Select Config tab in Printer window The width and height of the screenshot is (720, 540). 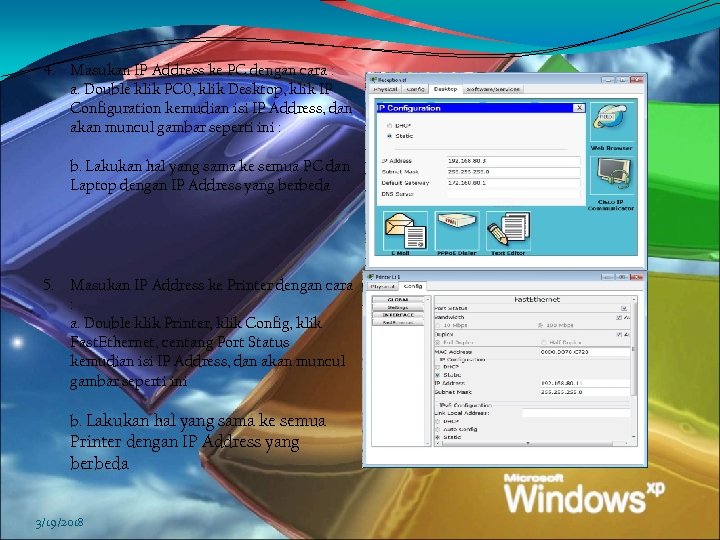click(413, 286)
